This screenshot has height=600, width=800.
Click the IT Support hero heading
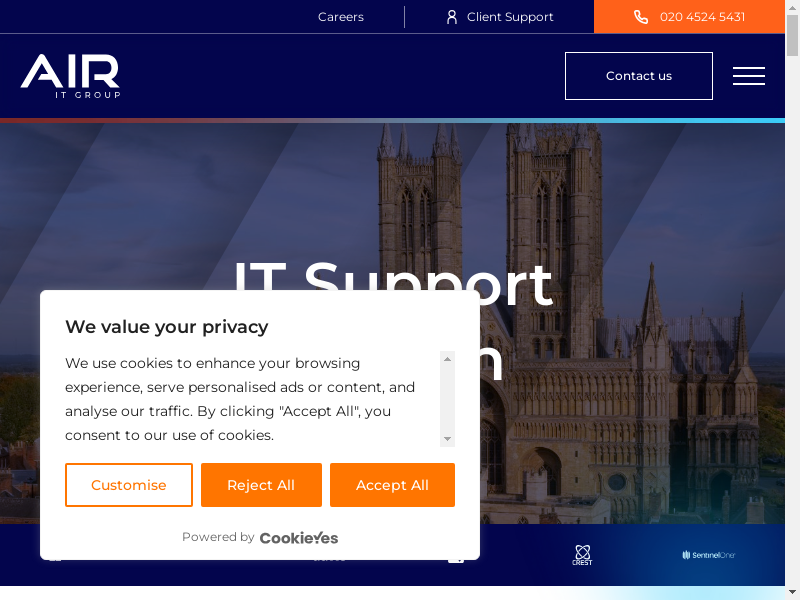point(393,283)
